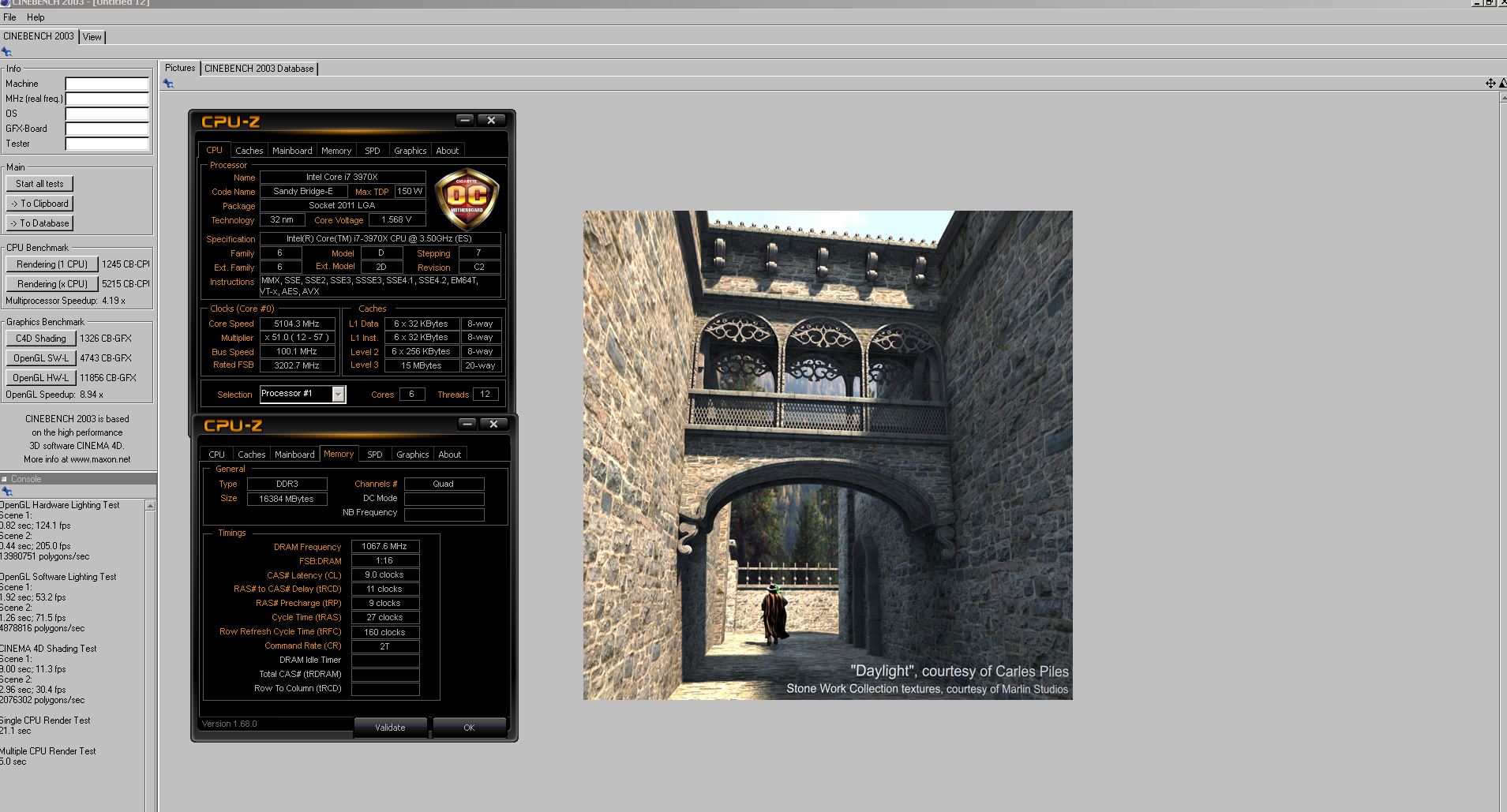
Task: Open Caches tab in lower CPU-Z window
Action: click(x=251, y=455)
